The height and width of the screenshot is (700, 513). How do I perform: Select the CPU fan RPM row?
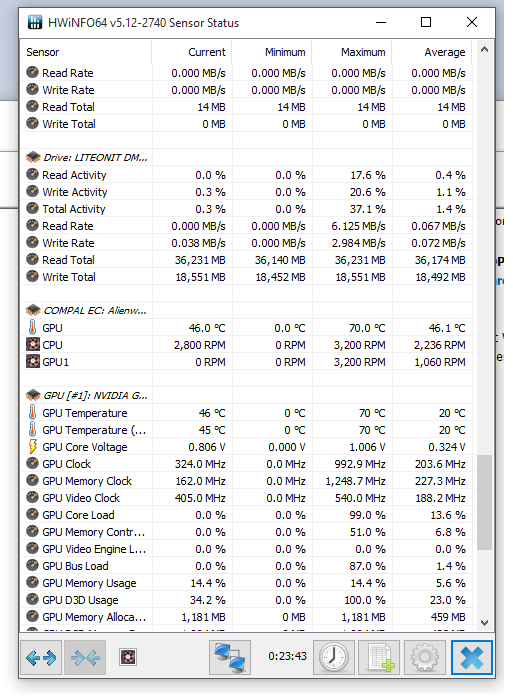(247, 345)
